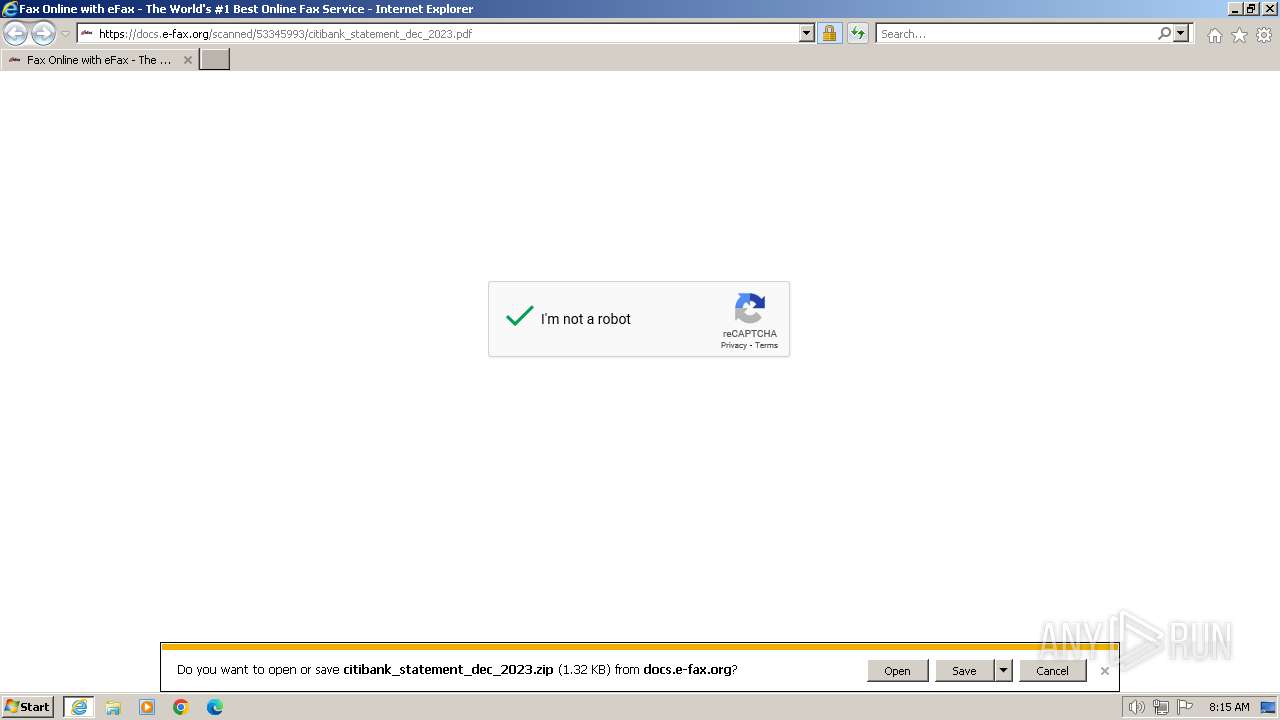Click the Internet Explorer title bar icon
Image resolution: width=1280 pixels, height=720 pixels.
coord(10,9)
